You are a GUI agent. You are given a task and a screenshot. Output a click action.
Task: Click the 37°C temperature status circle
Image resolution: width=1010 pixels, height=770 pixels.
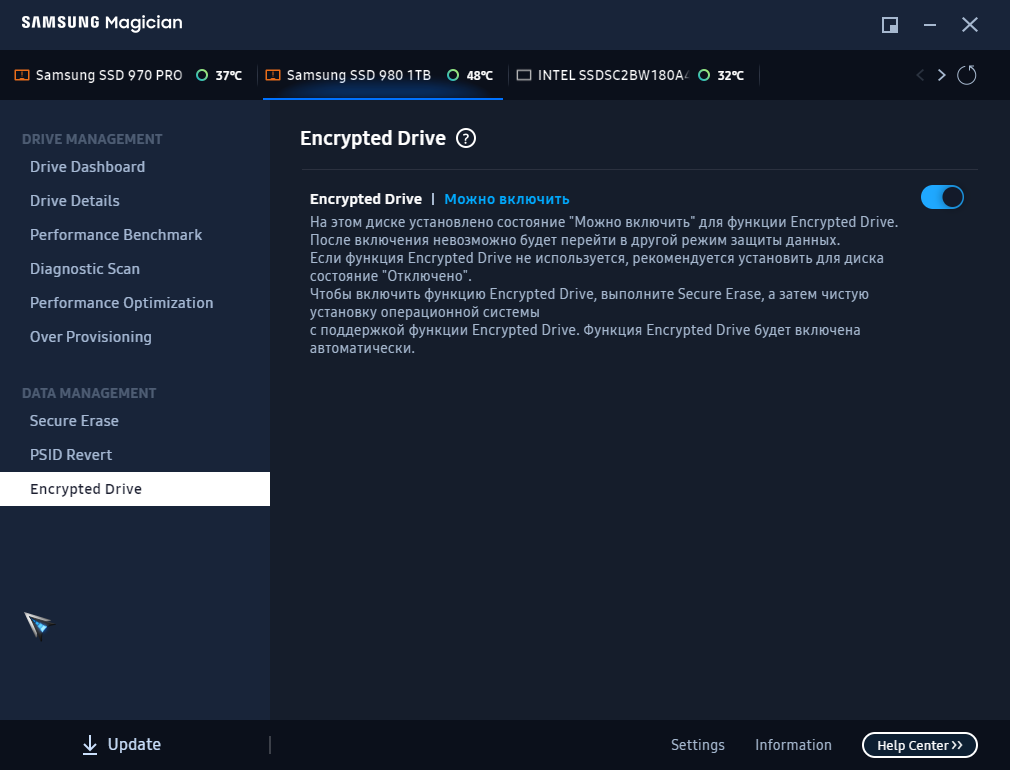click(x=202, y=75)
